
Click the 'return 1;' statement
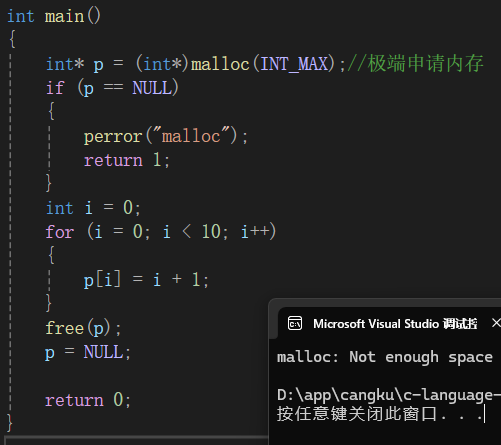click(x=127, y=160)
